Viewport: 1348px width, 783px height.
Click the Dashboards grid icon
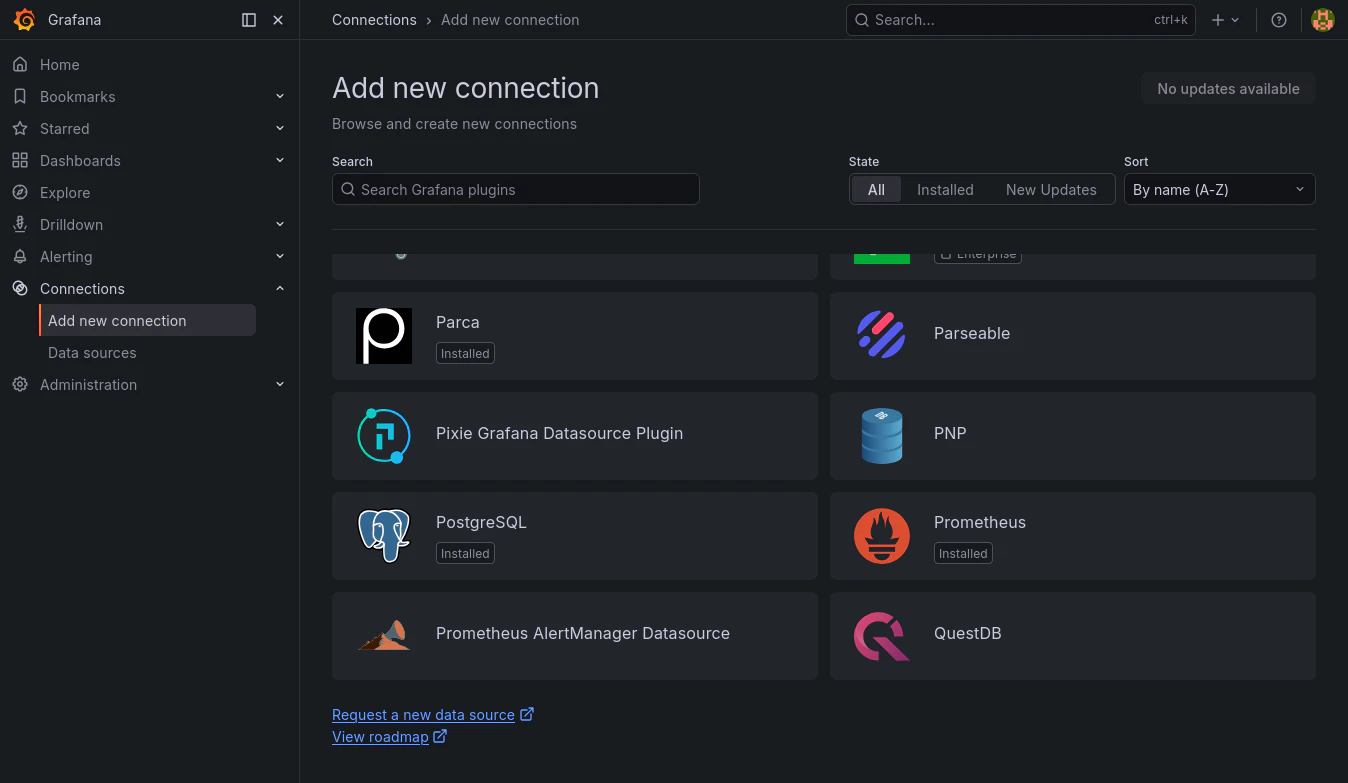[20, 161]
